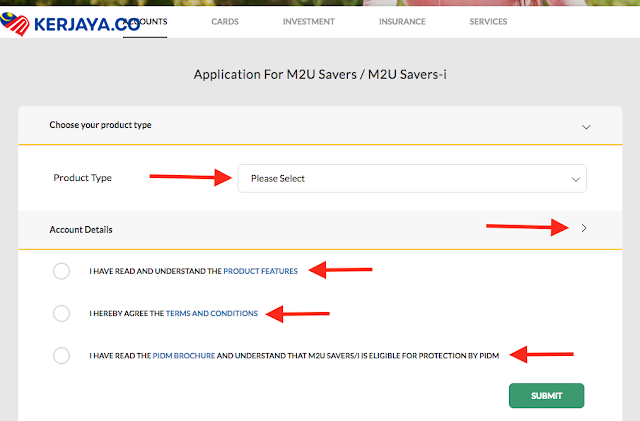Image resolution: width=640 pixels, height=421 pixels.
Task: Expand the Account Details section chevron
Action: pyautogui.click(x=584, y=228)
